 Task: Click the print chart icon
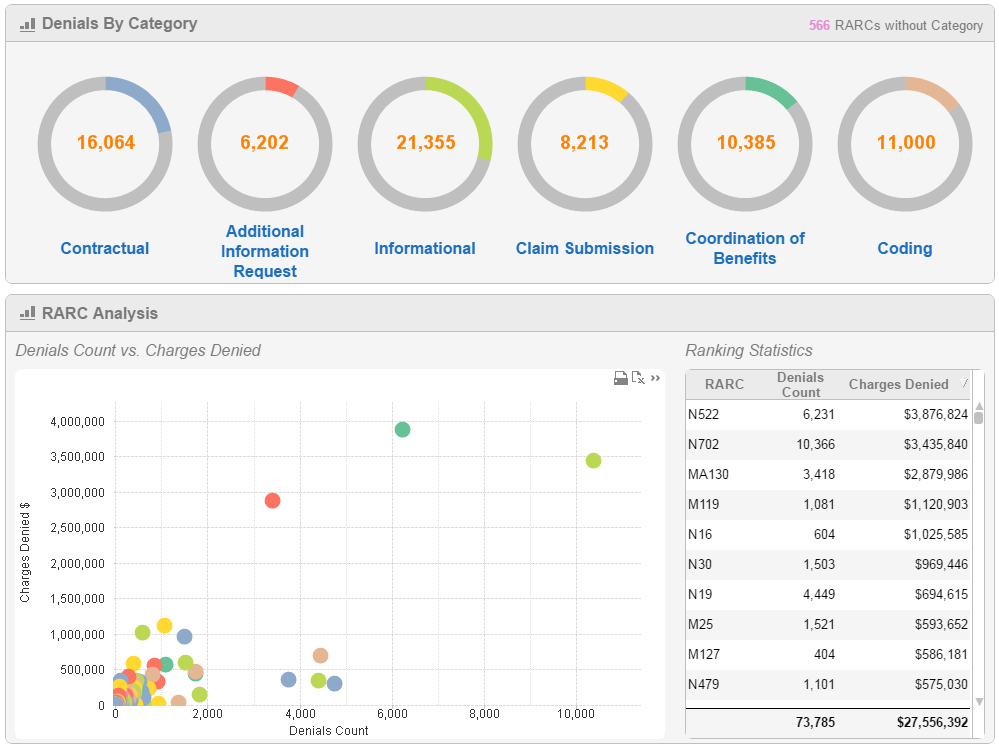(x=621, y=378)
